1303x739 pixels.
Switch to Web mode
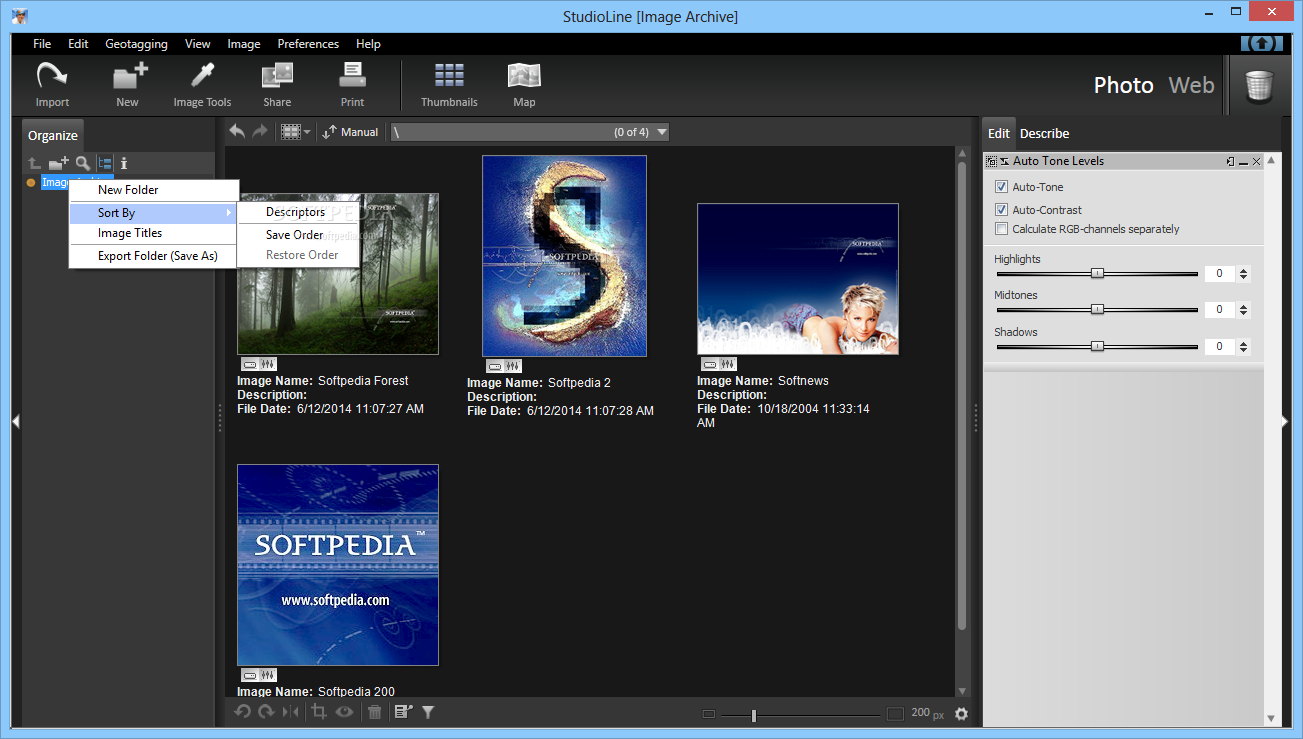tap(1191, 85)
